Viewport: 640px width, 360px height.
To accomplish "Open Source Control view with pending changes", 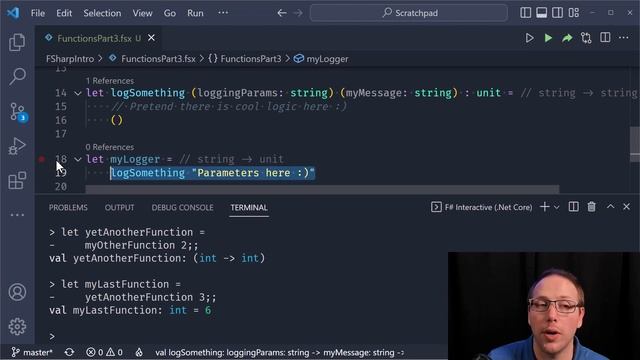I will (x=17, y=111).
